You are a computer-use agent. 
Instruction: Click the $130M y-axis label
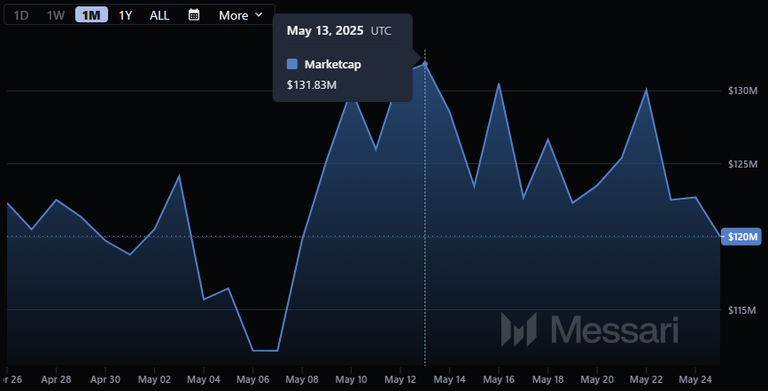pyautogui.click(x=743, y=91)
